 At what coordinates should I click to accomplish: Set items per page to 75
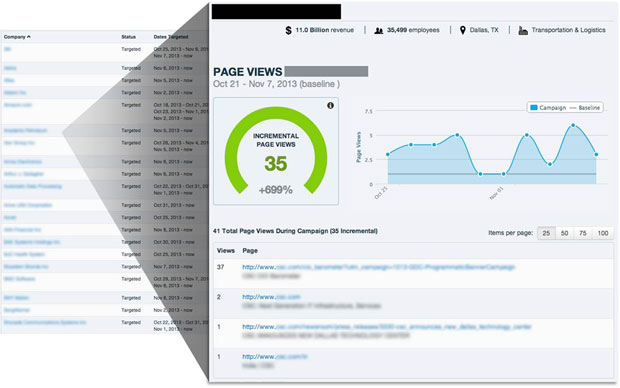(x=583, y=233)
